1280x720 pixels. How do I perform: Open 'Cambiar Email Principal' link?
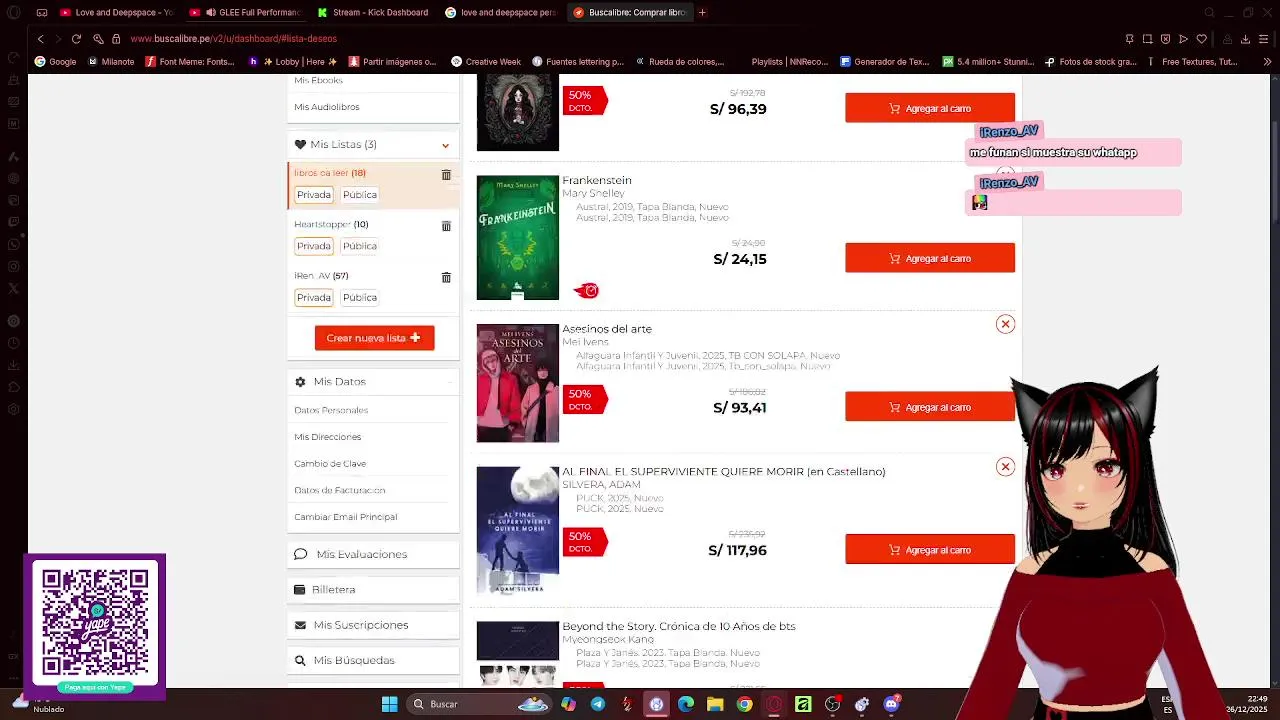(346, 517)
